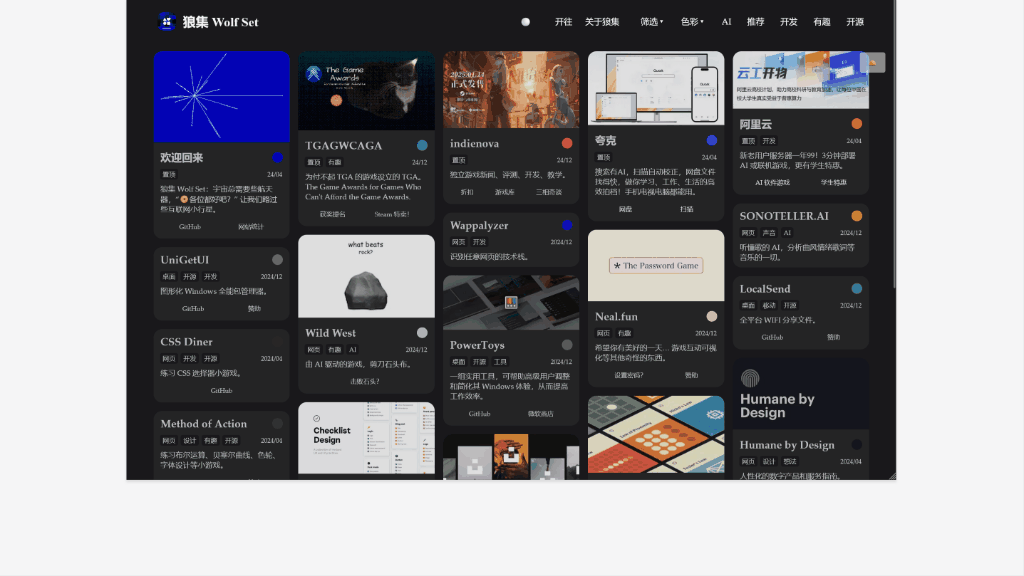This screenshot has height=576, width=1024.
Task: Open 网站统计 link in 欢迎回来 card
Action: (251, 227)
